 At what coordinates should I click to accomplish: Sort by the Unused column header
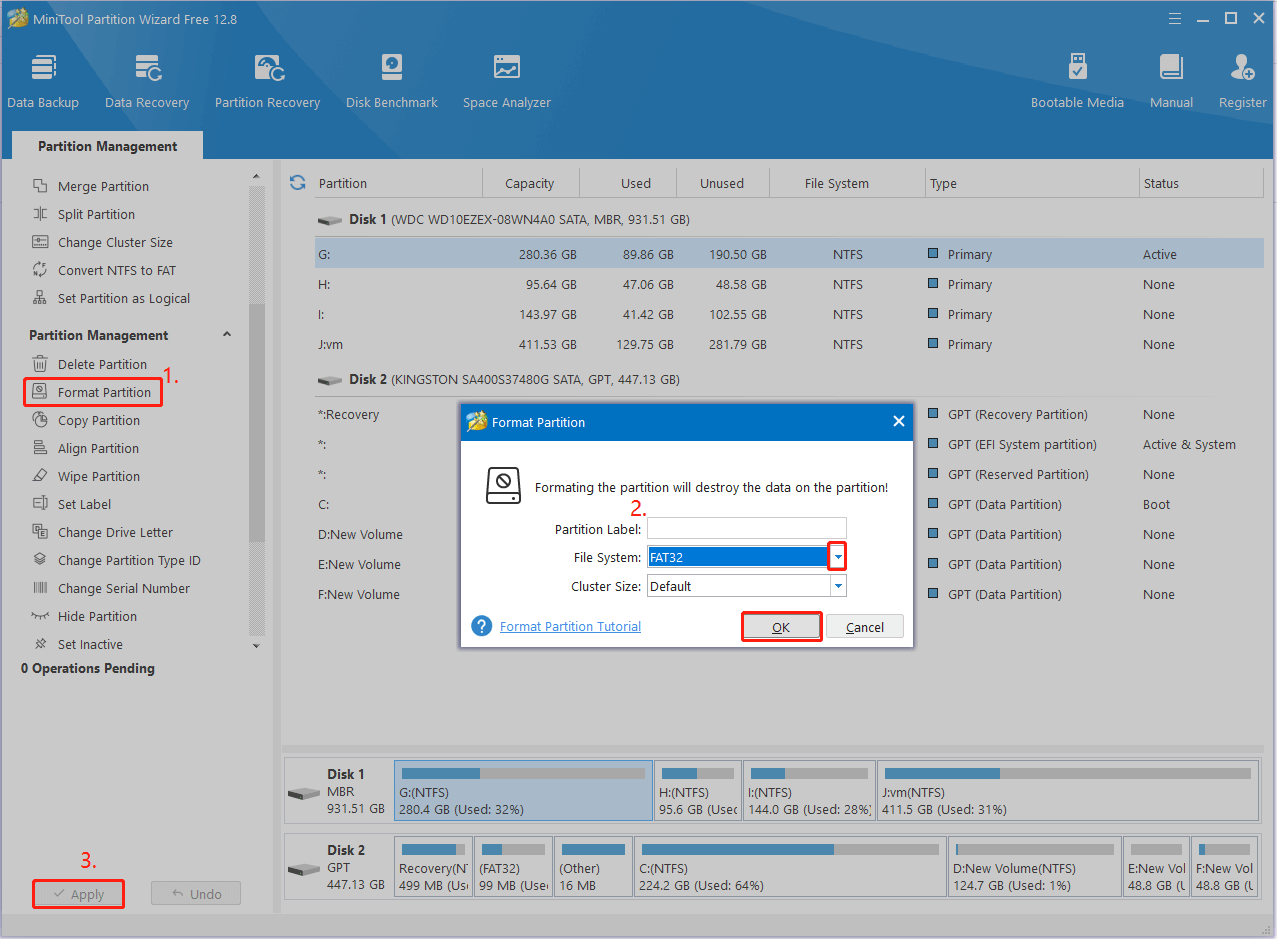tap(722, 183)
